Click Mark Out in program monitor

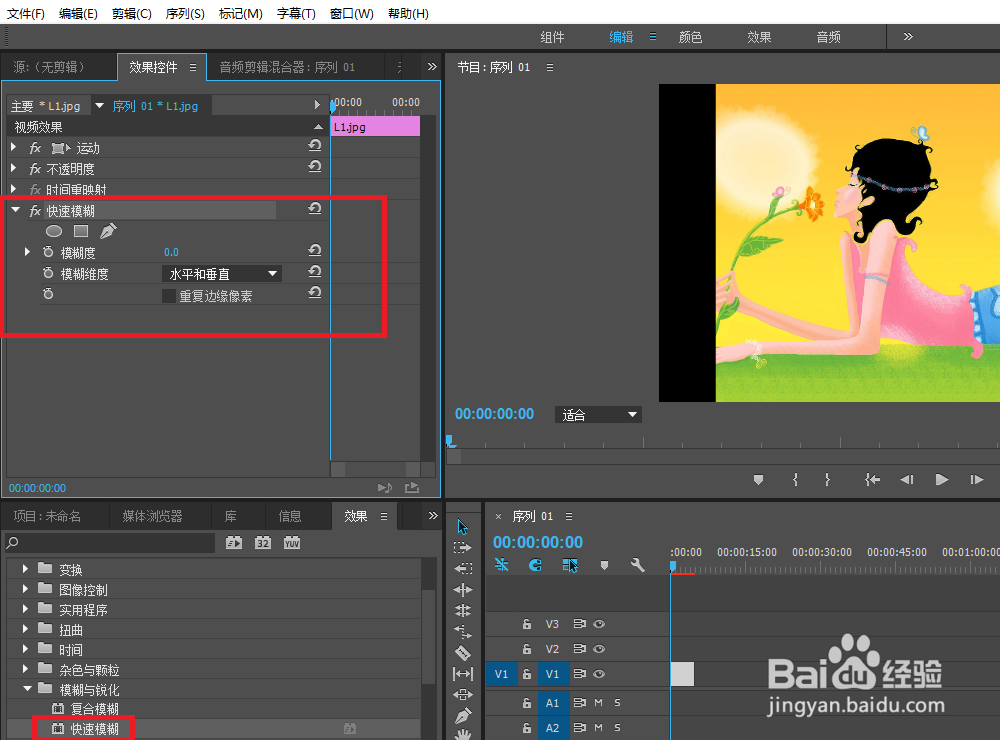[827, 480]
